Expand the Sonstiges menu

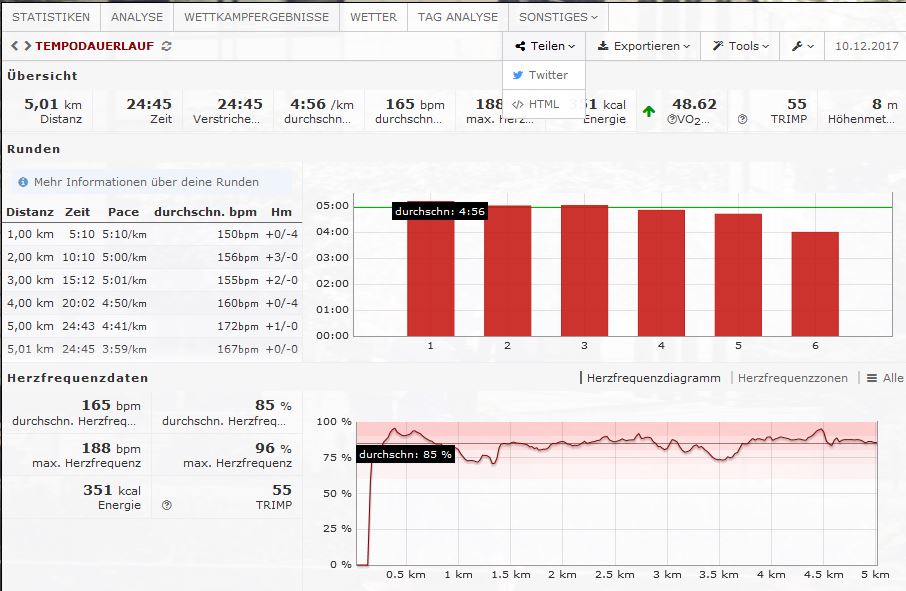(x=558, y=17)
